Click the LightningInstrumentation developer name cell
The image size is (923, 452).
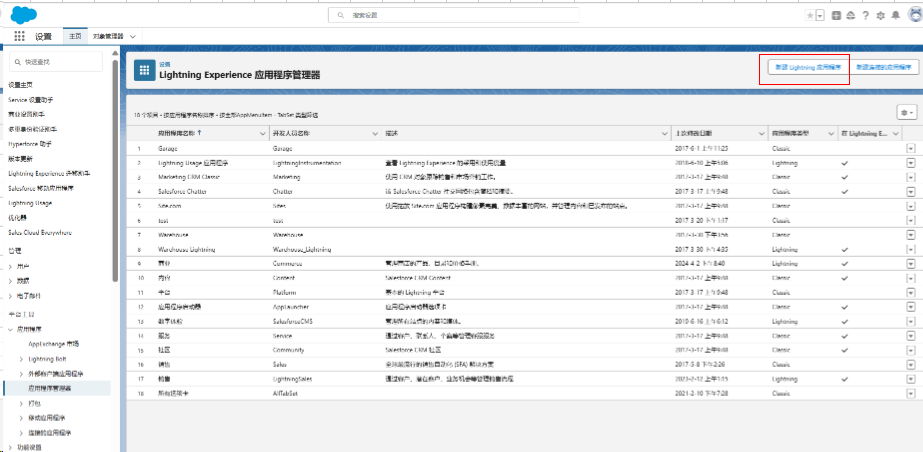click(x=307, y=163)
